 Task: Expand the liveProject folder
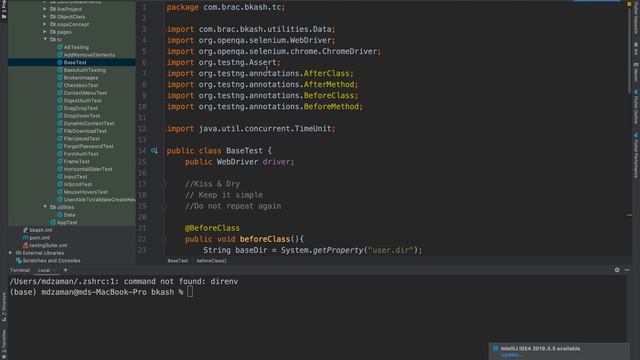45,9
